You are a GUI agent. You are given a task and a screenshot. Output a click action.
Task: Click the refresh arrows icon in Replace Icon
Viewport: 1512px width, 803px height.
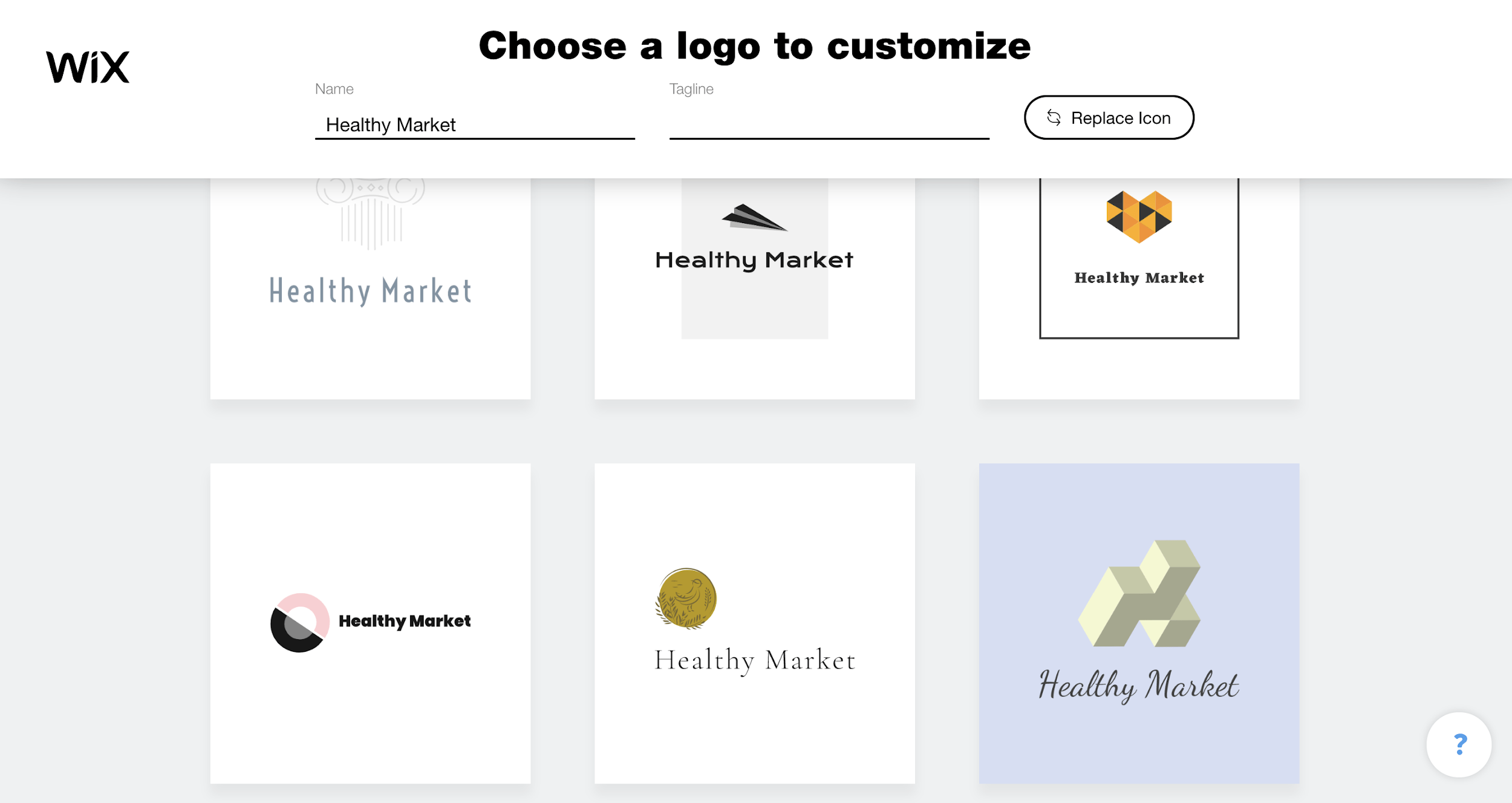pos(1054,118)
